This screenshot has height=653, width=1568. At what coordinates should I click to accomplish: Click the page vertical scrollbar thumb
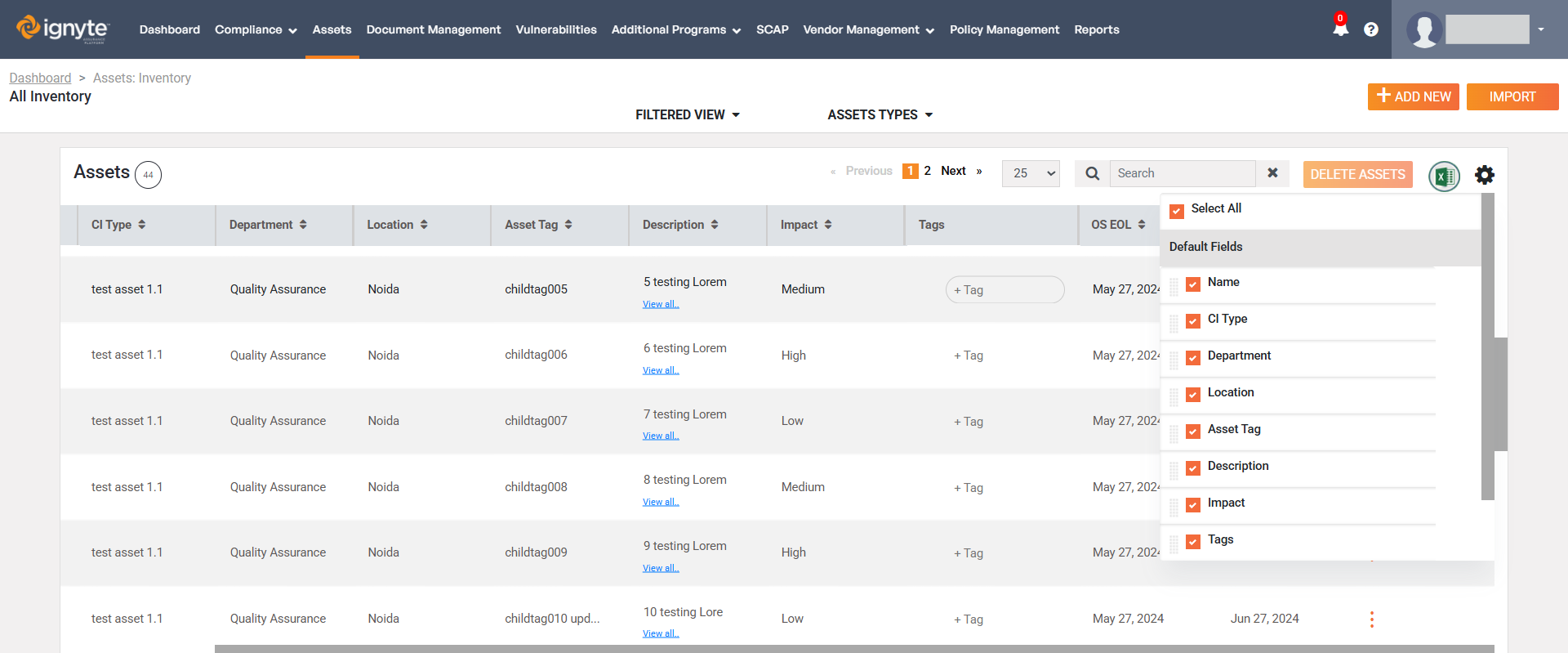[1501, 394]
